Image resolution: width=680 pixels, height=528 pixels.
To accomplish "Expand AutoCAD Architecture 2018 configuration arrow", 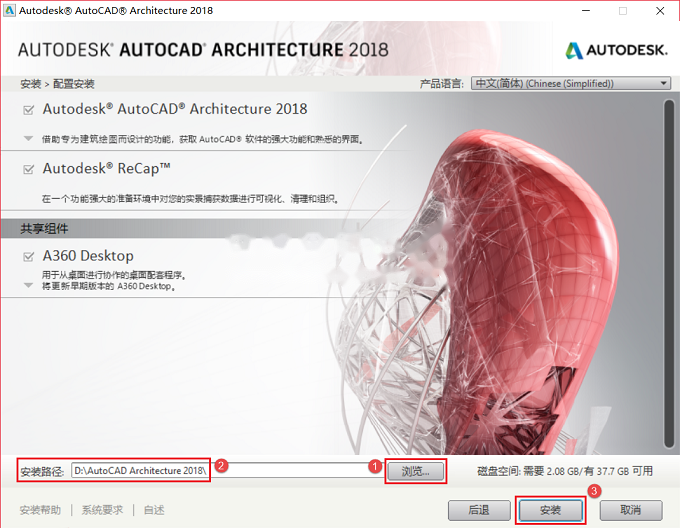I will coord(29,139).
